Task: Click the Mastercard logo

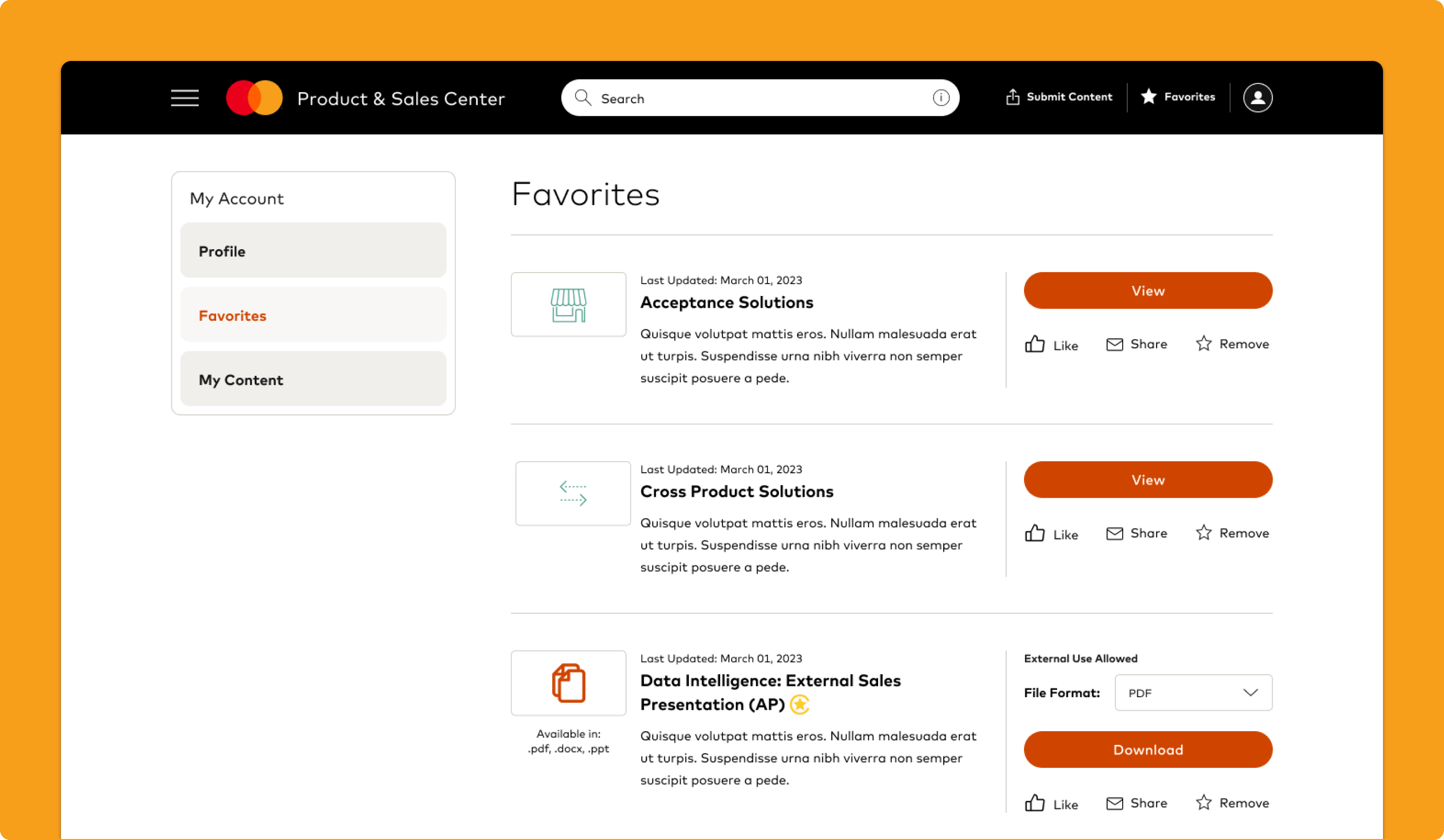Action: pyautogui.click(x=254, y=98)
